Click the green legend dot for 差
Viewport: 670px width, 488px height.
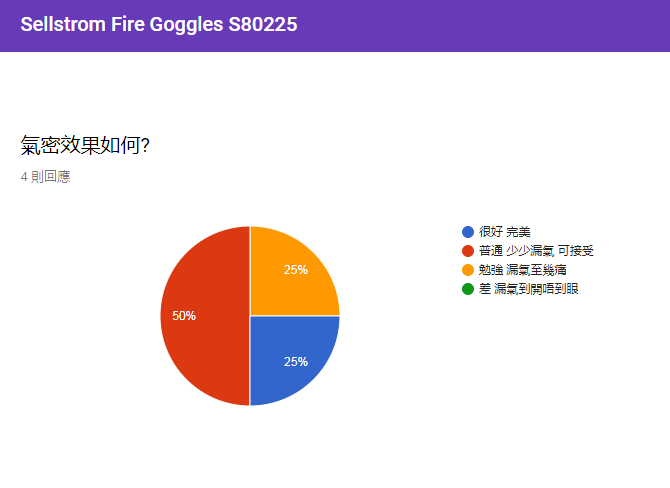(x=468, y=289)
